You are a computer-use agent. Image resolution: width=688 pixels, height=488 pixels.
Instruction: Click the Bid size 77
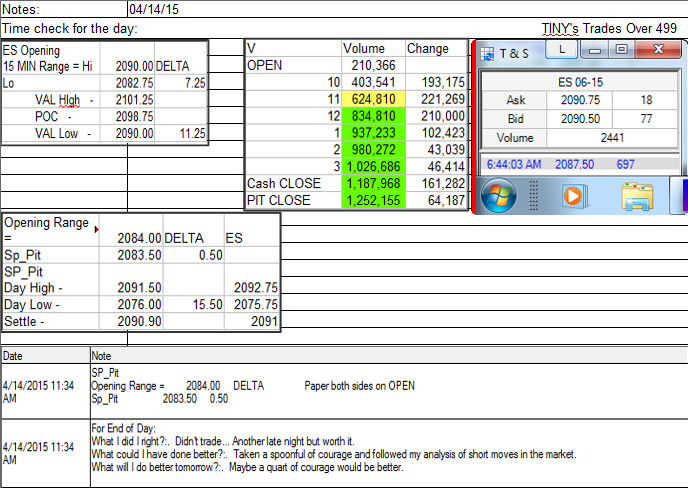point(646,119)
